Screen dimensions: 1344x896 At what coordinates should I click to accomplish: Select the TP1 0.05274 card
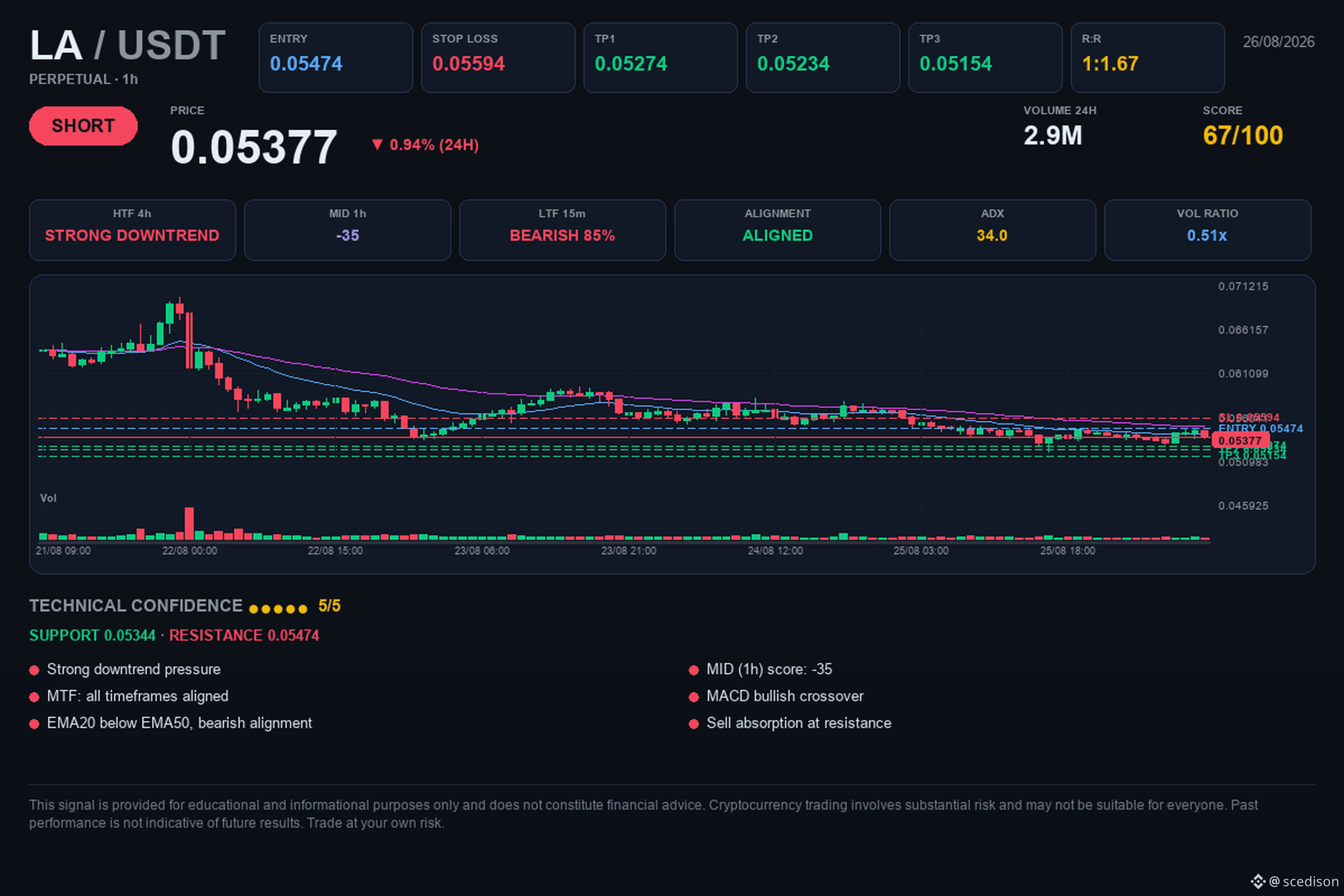click(660, 58)
